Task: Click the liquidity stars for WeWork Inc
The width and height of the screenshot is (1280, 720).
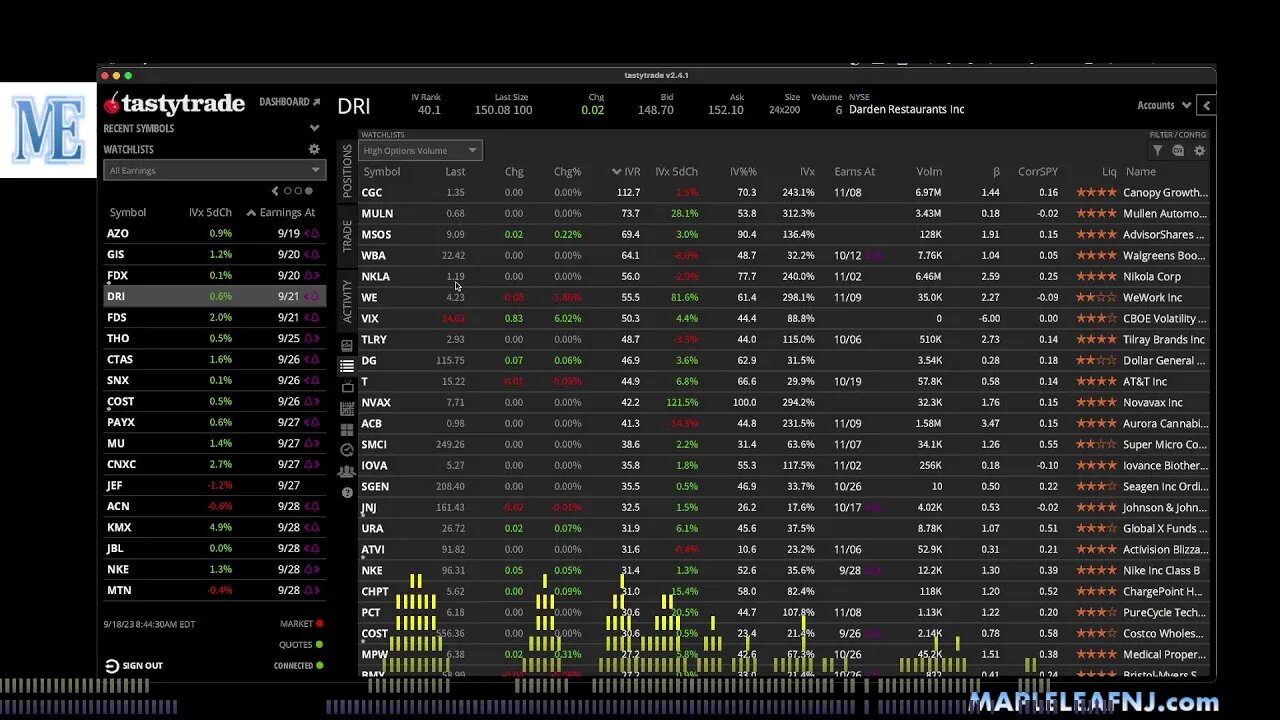Action: point(1096,297)
